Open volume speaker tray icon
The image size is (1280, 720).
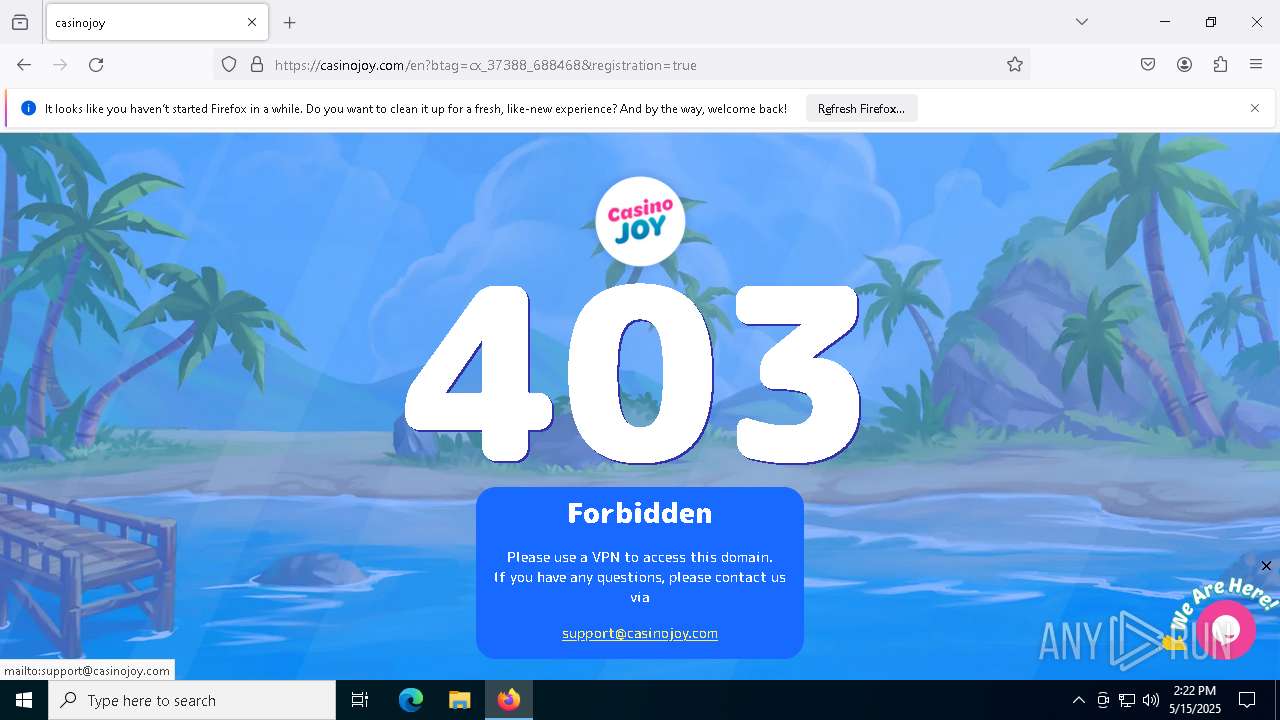pyautogui.click(x=1151, y=700)
